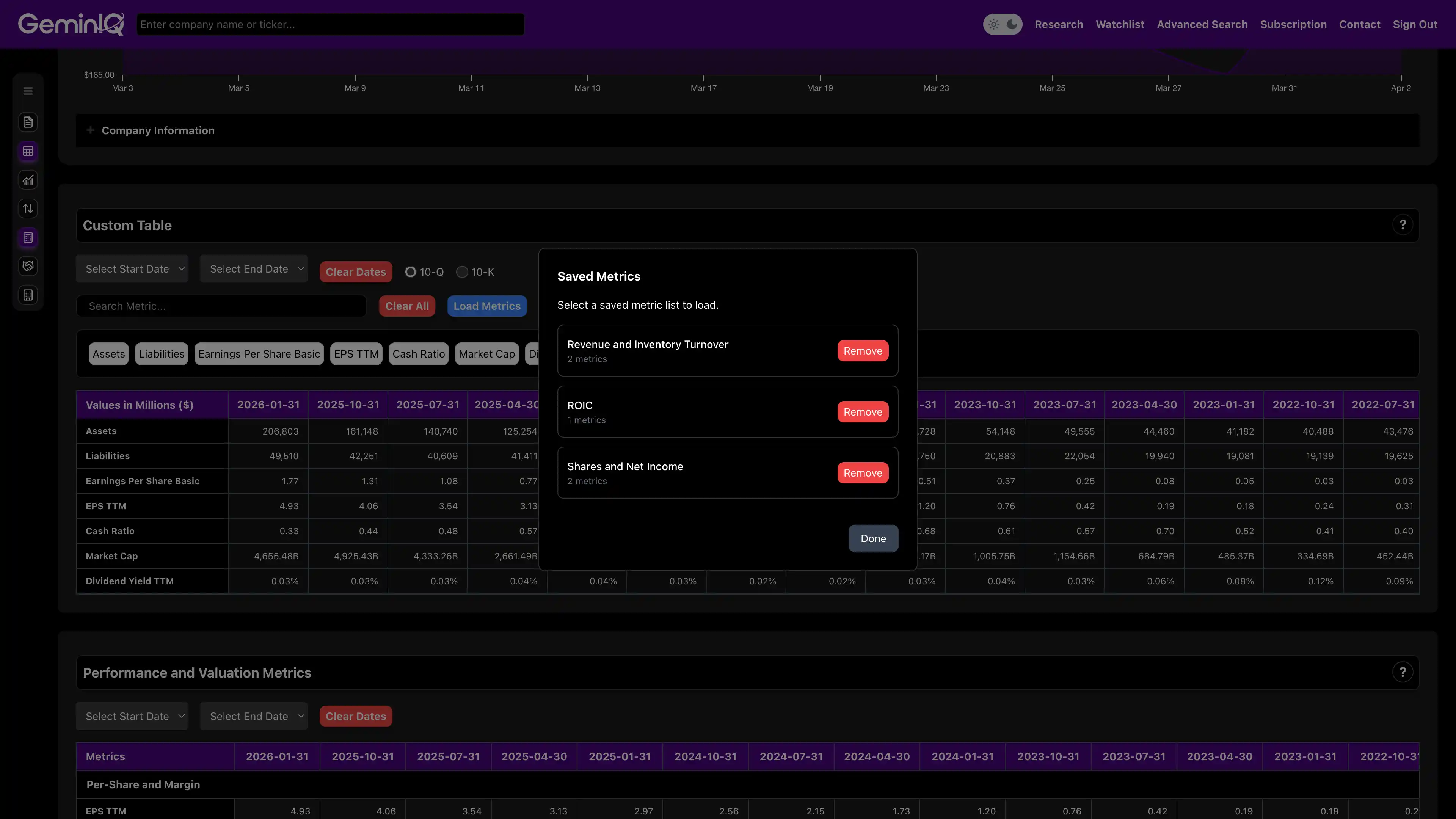
Task: Click the up-down arrows comparison icon
Action: (x=28, y=208)
